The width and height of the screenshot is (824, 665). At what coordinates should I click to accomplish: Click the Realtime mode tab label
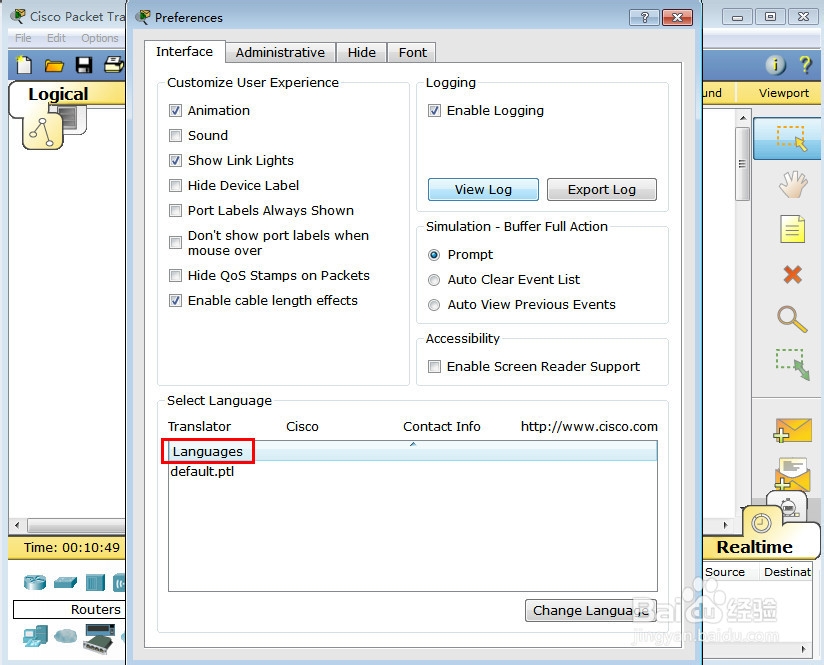[x=755, y=547]
